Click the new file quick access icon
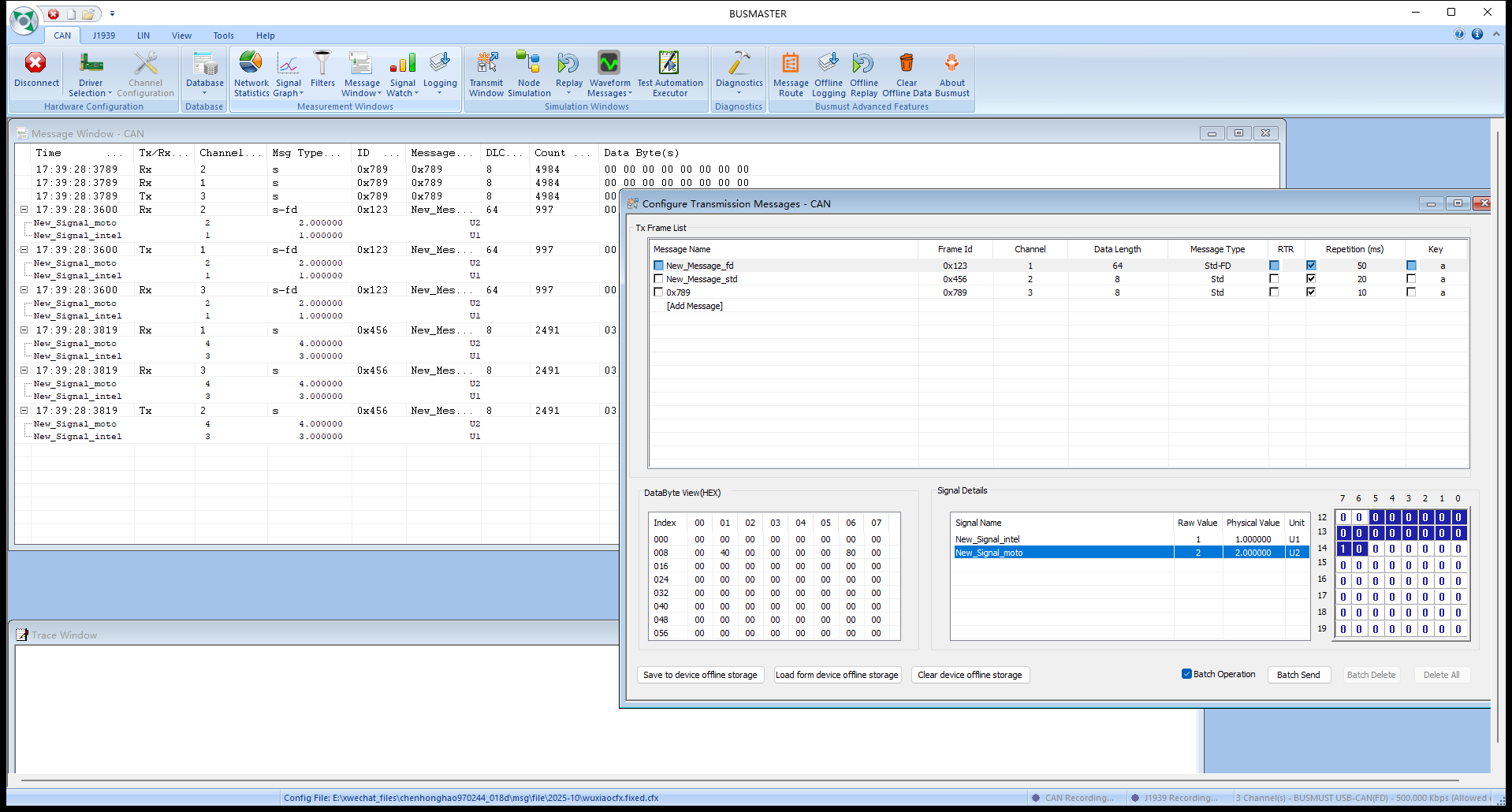Viewport: 1512px width, 812px height. (71, 13)
